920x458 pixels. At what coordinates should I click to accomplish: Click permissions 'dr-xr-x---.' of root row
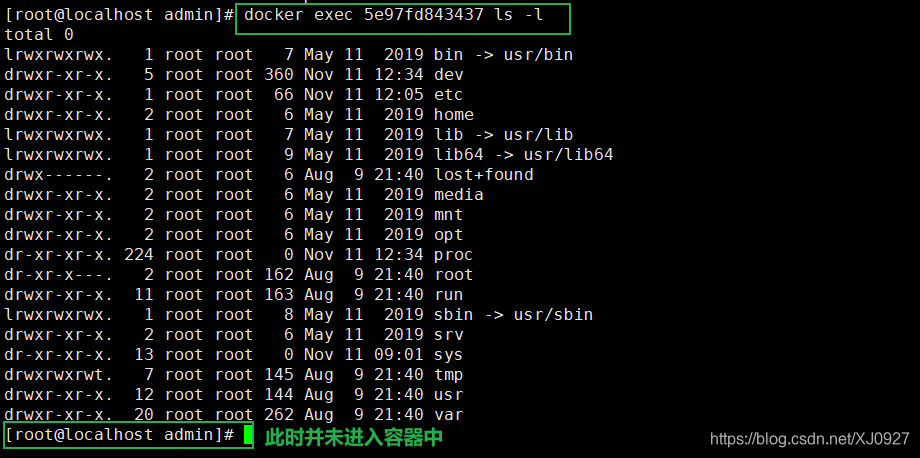58,275
